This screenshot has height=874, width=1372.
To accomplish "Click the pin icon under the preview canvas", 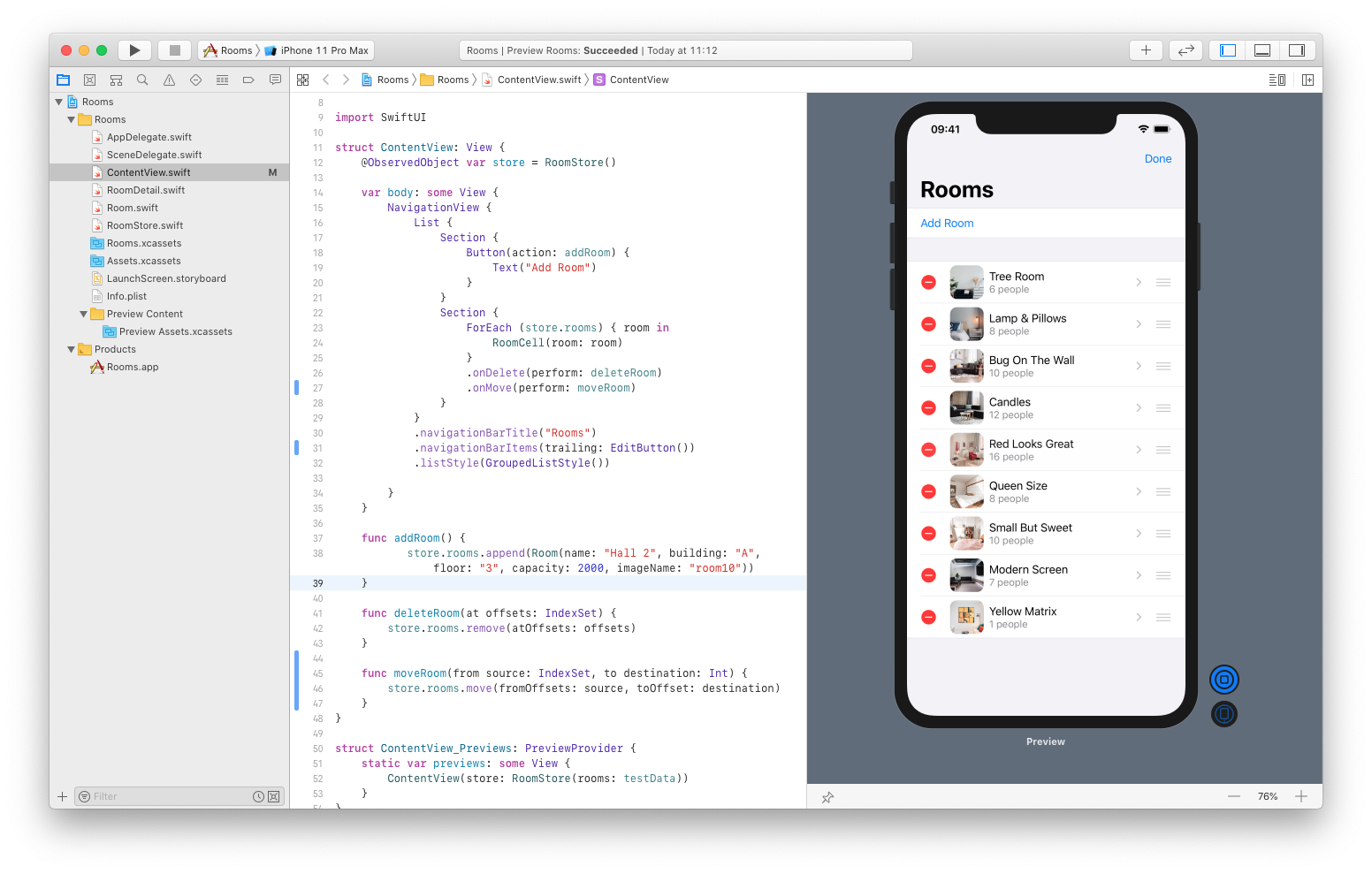I will tap(827, 796).
